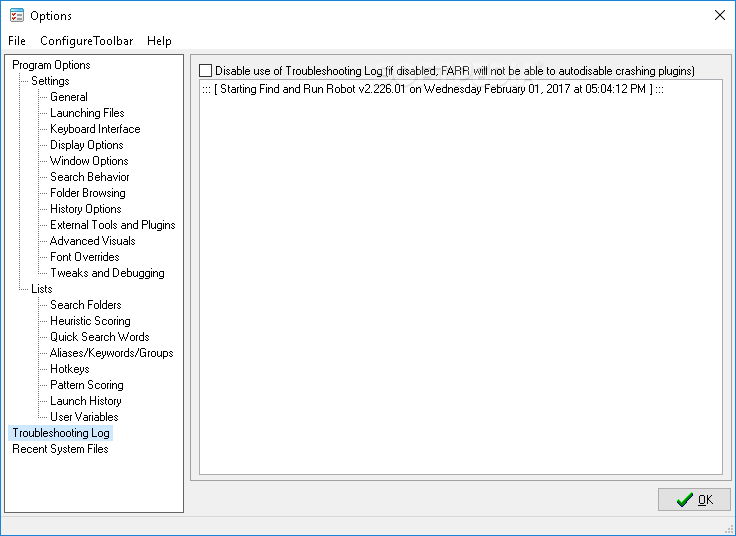Click the OK button

click(694, 499)
